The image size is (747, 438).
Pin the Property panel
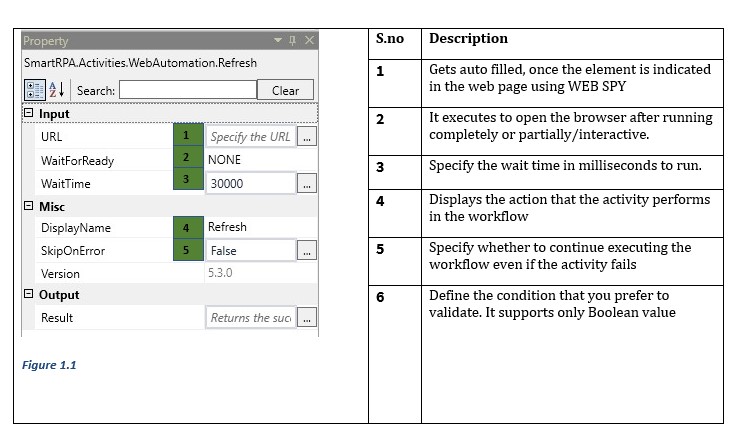293,41
